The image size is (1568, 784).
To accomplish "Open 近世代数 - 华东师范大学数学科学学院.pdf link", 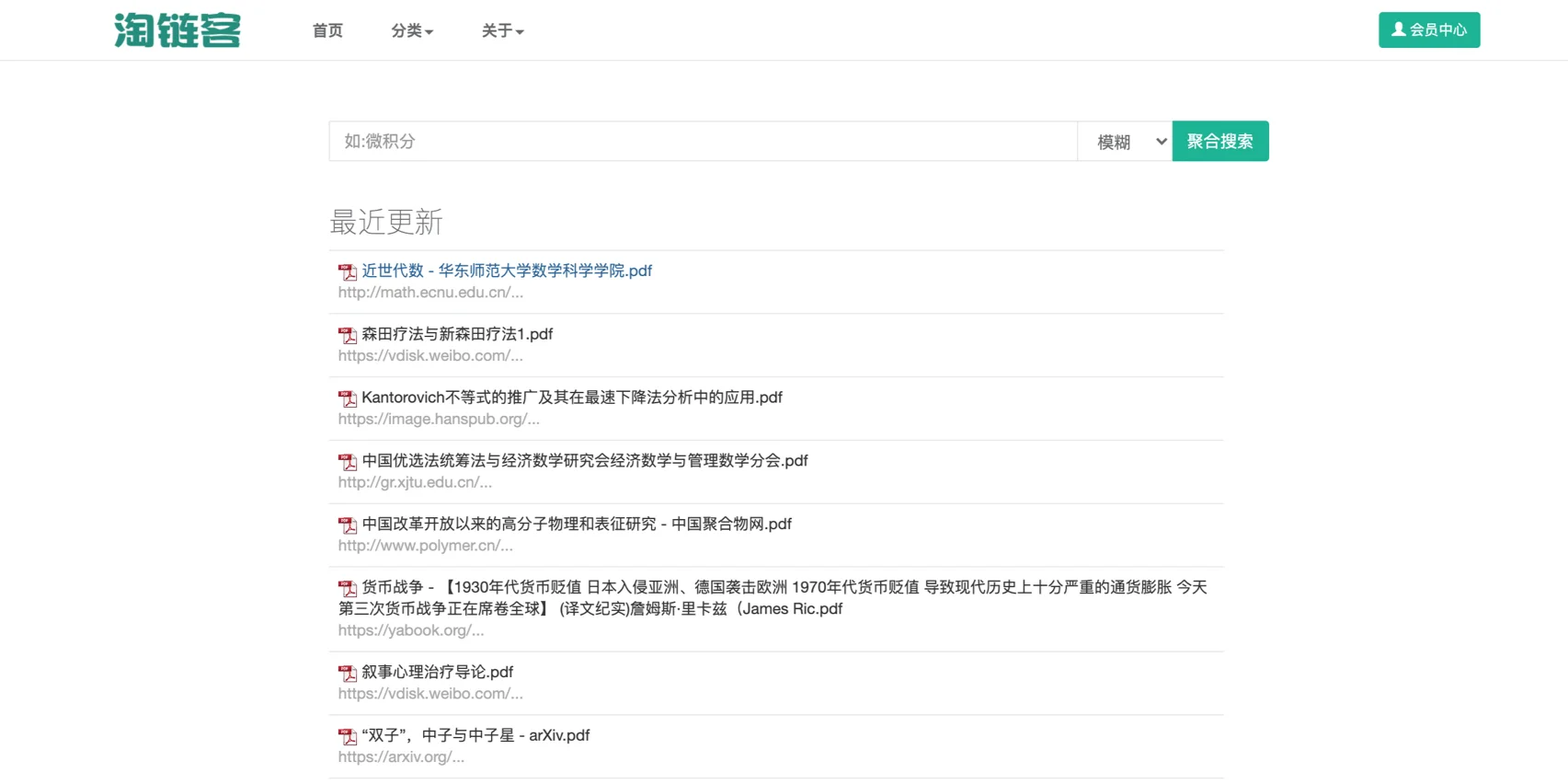I will 507,271.
